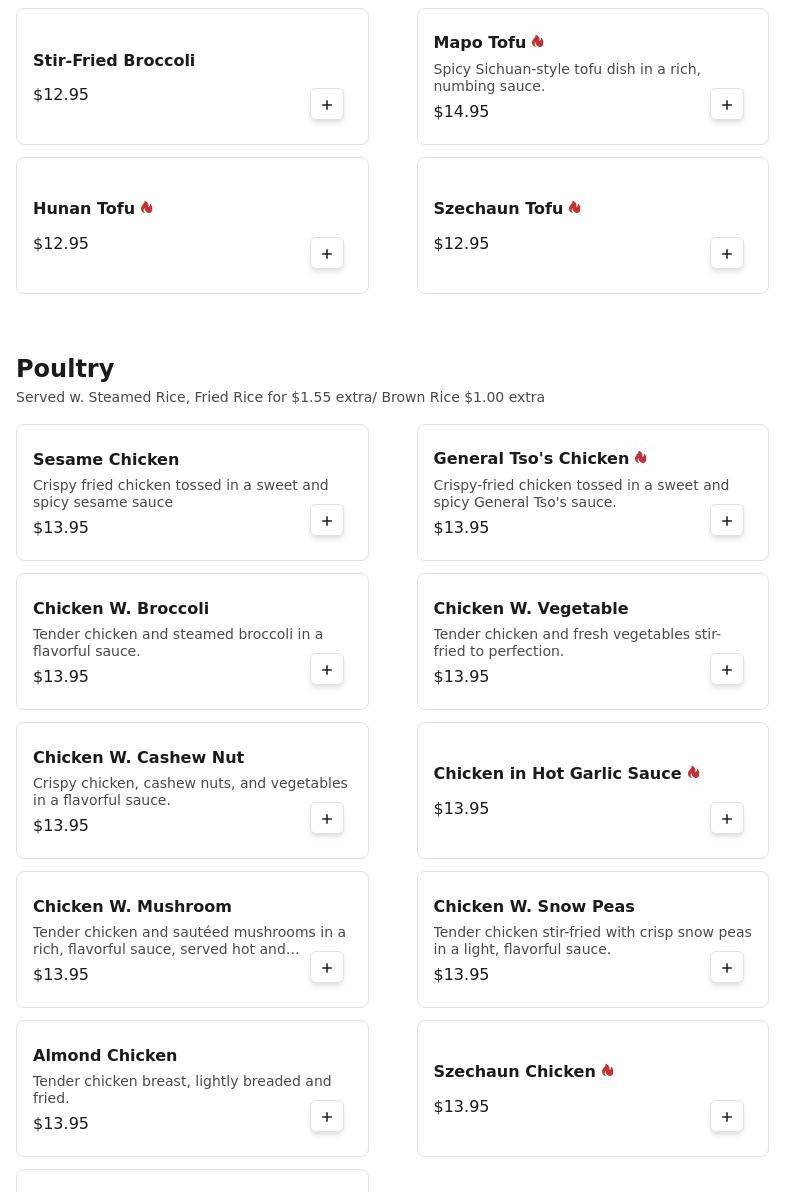Click plus icon for Hunan Tofu
785x1192 pixels.
tap(327, 254)
